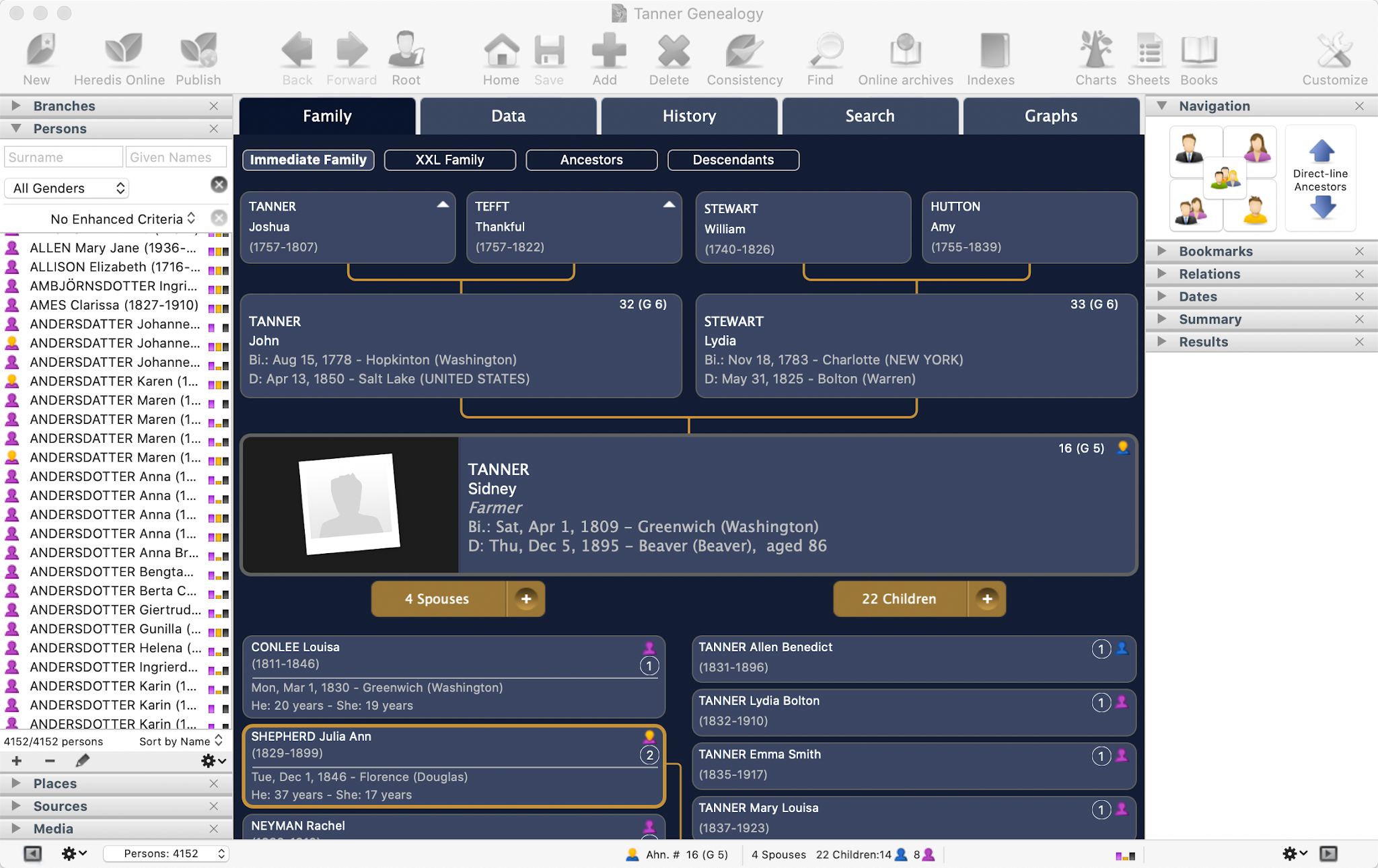Screen dimensions: 1378x868
Task: Switch view to Descendants
Action: (x=733, y=159)
